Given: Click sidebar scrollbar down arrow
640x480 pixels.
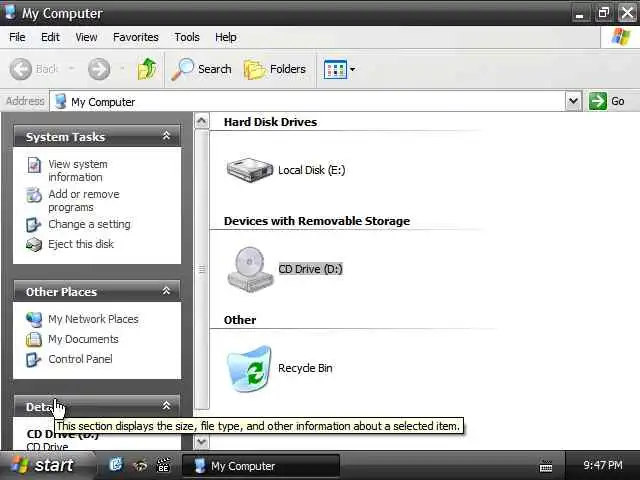Looking at the screenshot, I should point(201,442).
